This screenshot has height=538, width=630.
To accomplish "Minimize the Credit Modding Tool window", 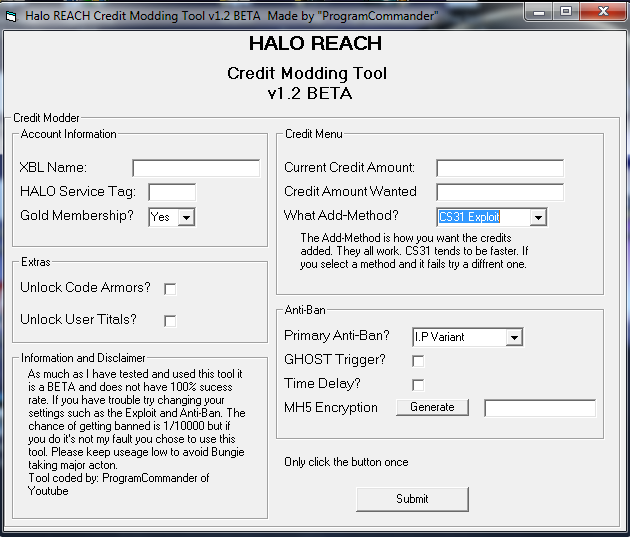I will pyautogui.click(x=538, y=12).
